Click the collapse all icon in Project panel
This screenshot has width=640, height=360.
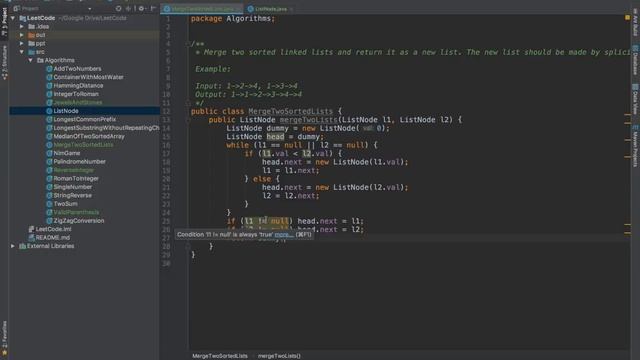(129, 8)
